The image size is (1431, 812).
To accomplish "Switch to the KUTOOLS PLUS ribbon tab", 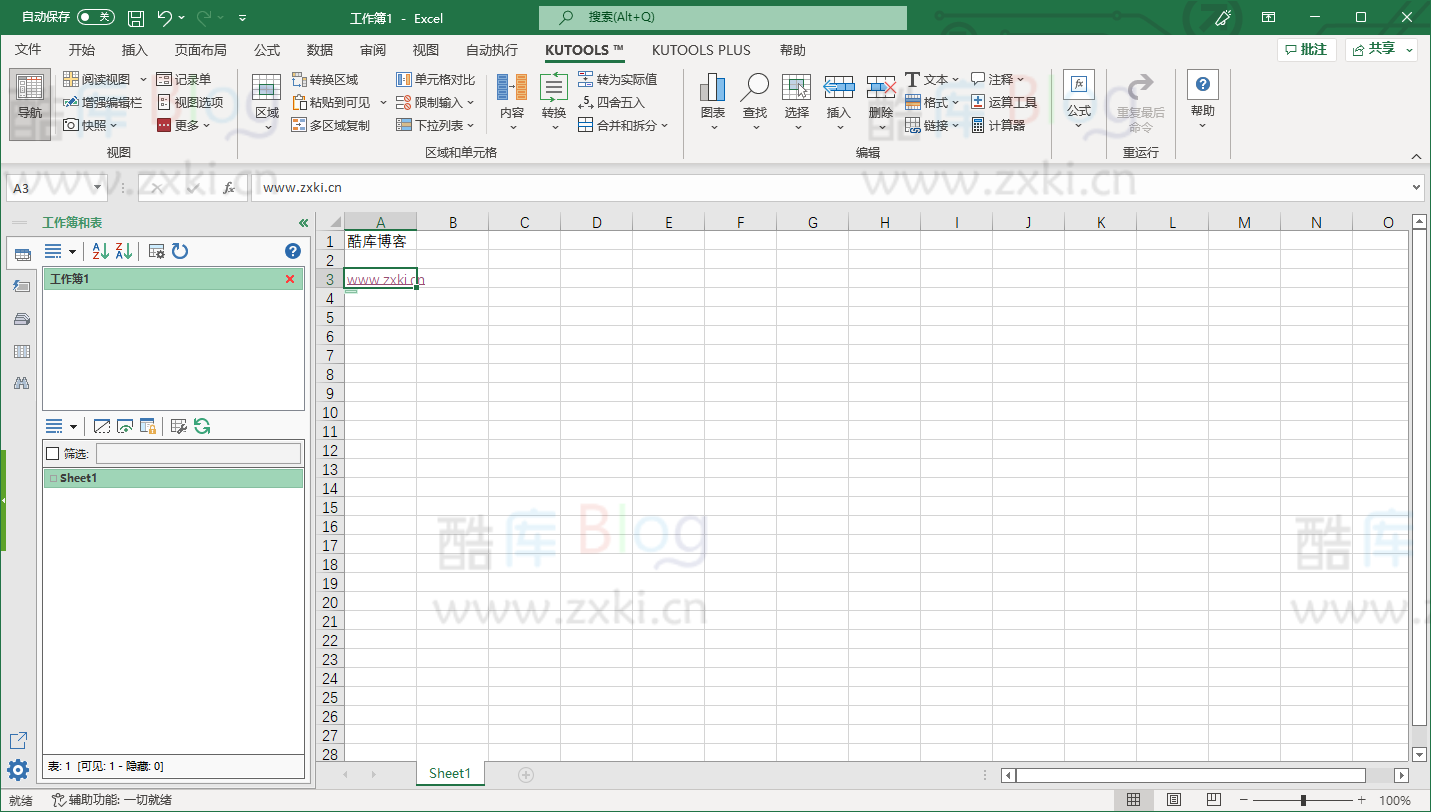I will point(702,50).
